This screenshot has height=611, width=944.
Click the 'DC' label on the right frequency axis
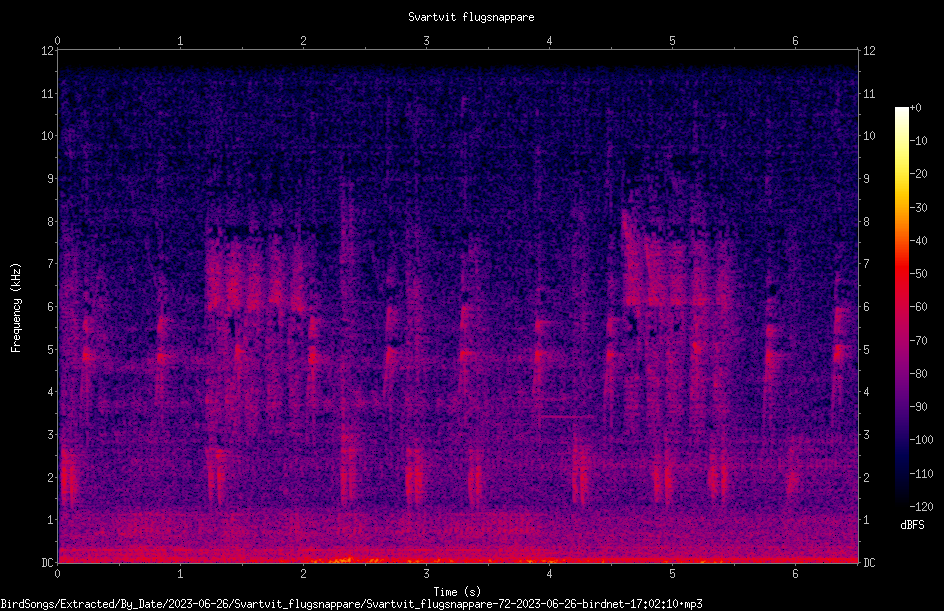tap(869, 562)
